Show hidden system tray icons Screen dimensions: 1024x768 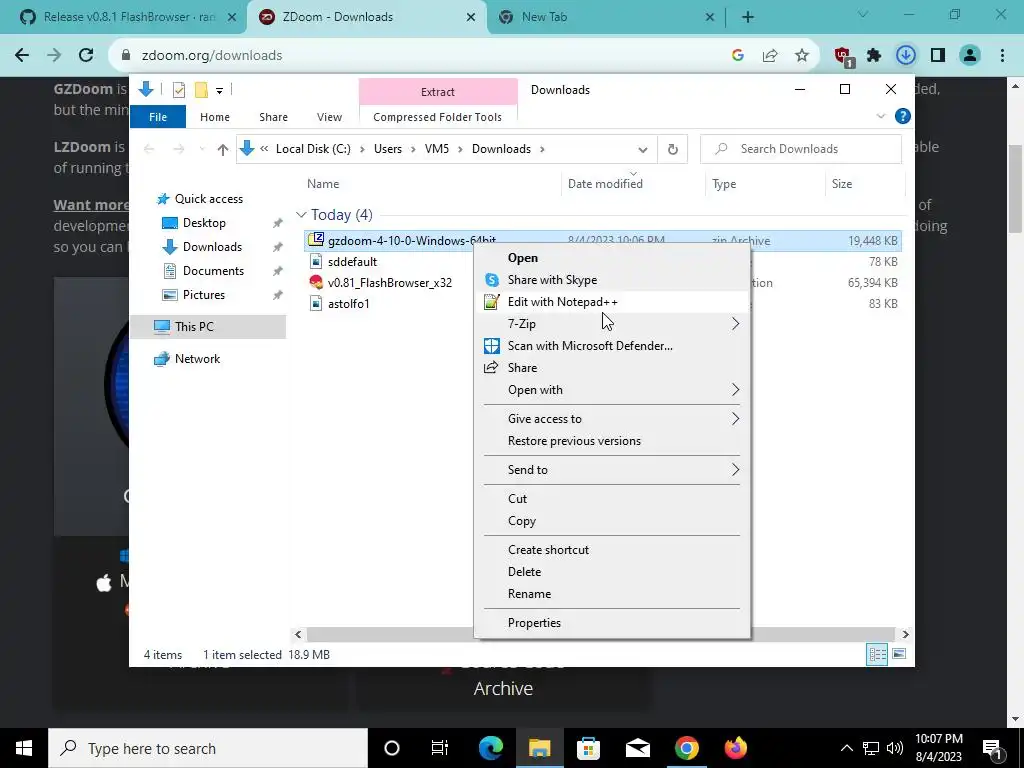[x=846, y=748]
